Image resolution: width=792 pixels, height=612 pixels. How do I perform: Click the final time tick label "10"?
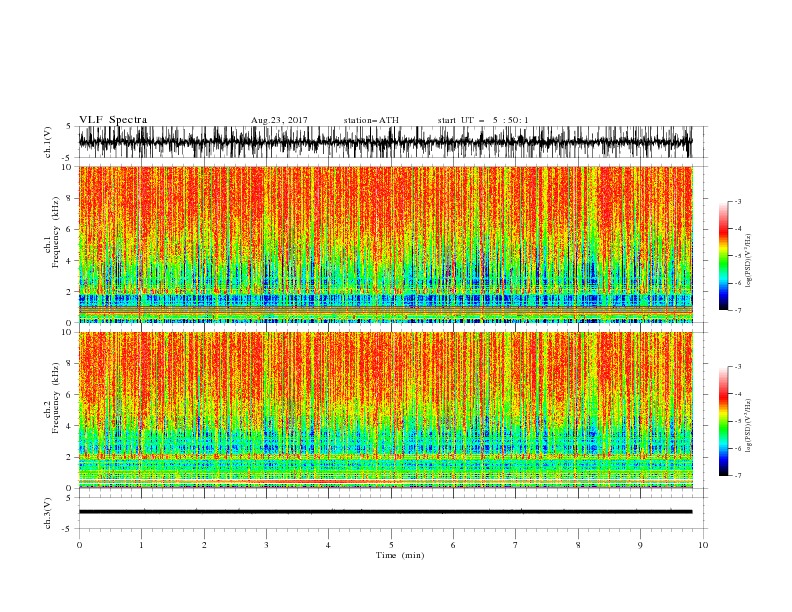coord(703,545)
